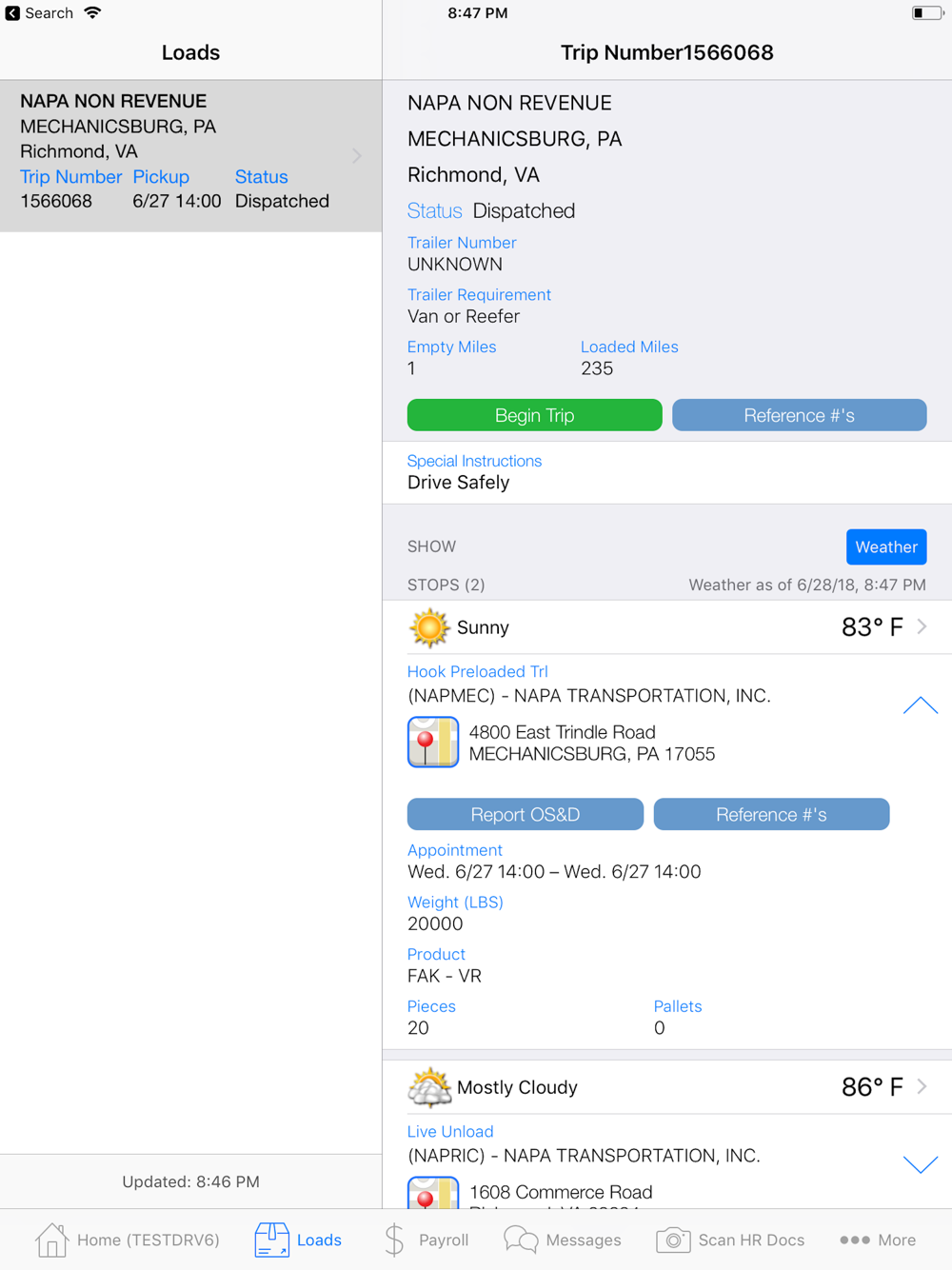Tap the MECHANICSBURG, PA 17055 address line
The width and height of the screenshot is (952, 1270).
pyautogui.click(x=592, y=754)
